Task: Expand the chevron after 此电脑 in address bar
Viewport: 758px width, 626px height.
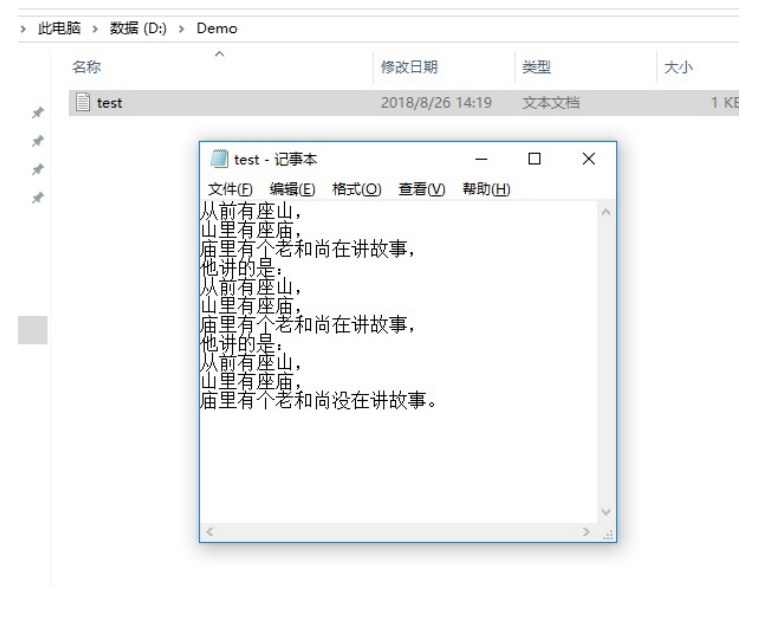Action: pyautogui.click(x=95, y=29)
